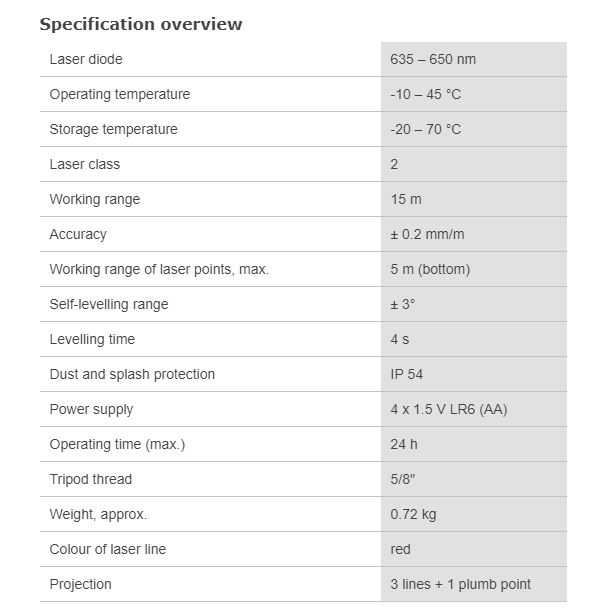Click the "3 lines + 1 plumb point" value

pyautogui.click(x=460, y=584)
